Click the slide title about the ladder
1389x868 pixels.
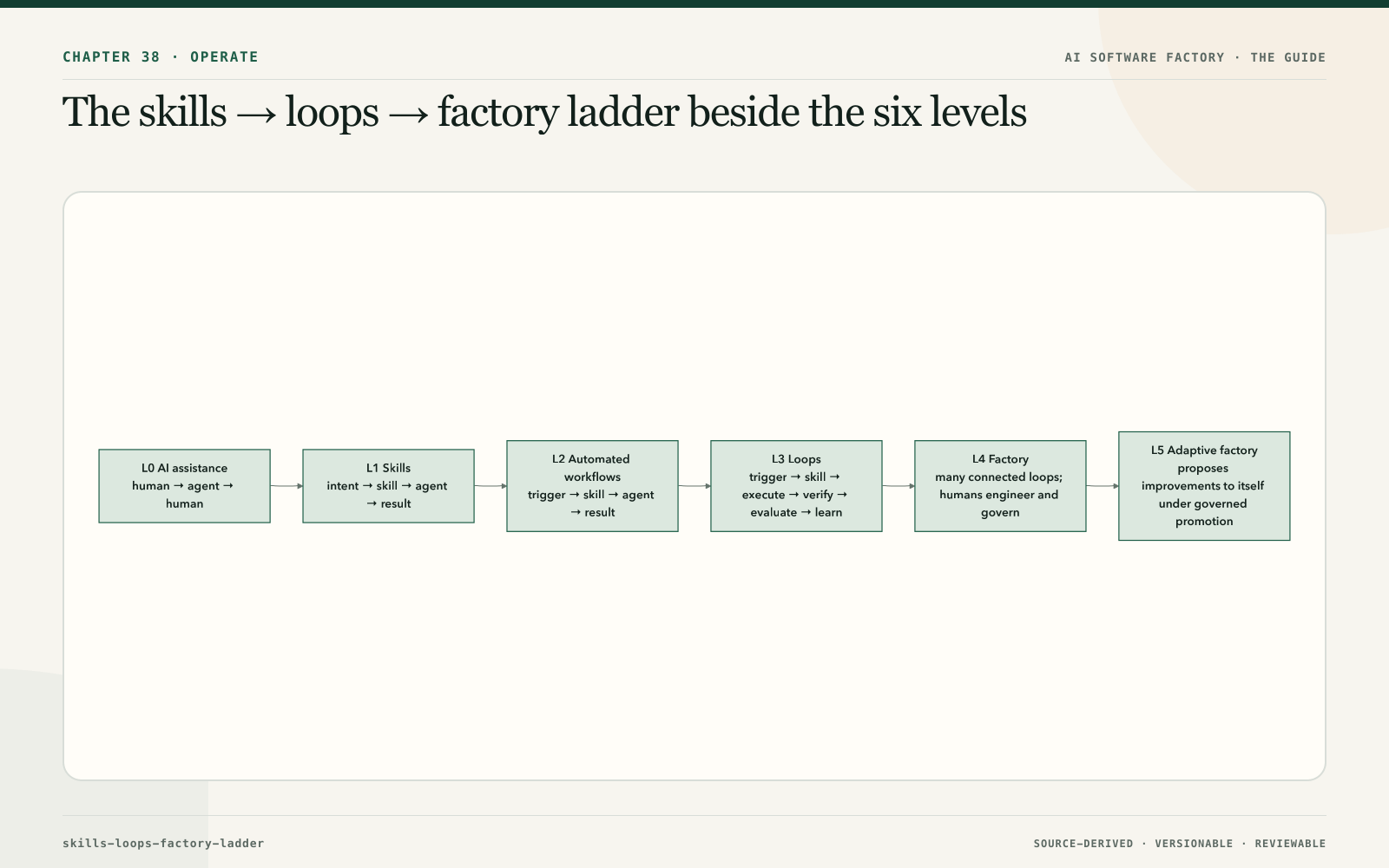pyautogui.click(x=544, y=113)
